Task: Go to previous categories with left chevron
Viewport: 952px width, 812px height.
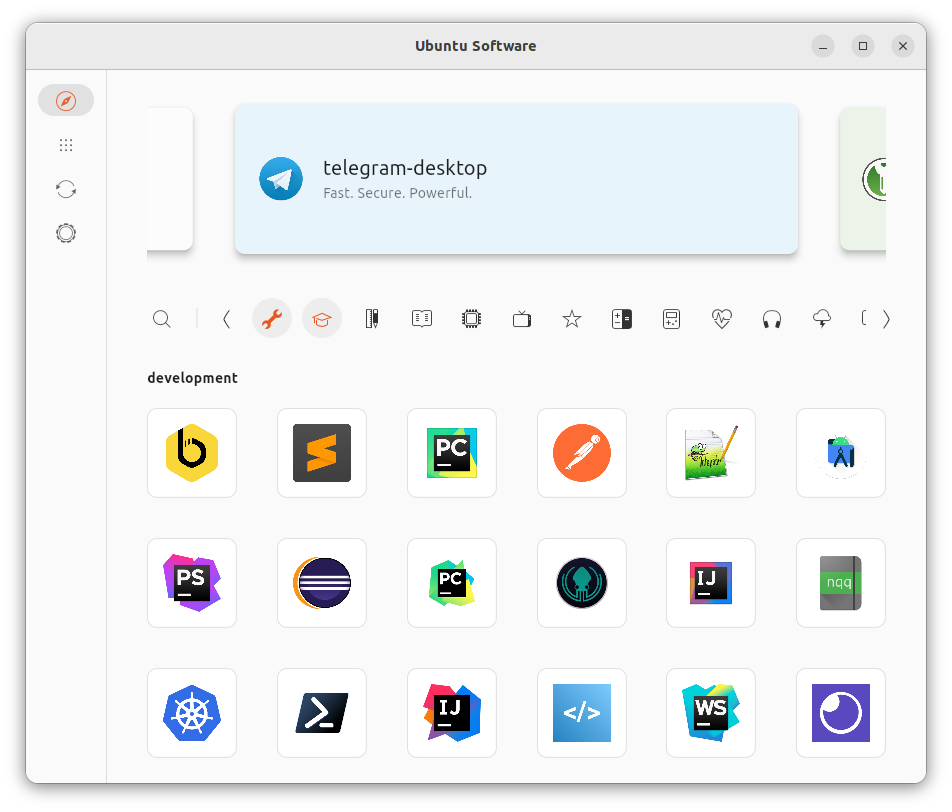Action: (x=226, y=319)
